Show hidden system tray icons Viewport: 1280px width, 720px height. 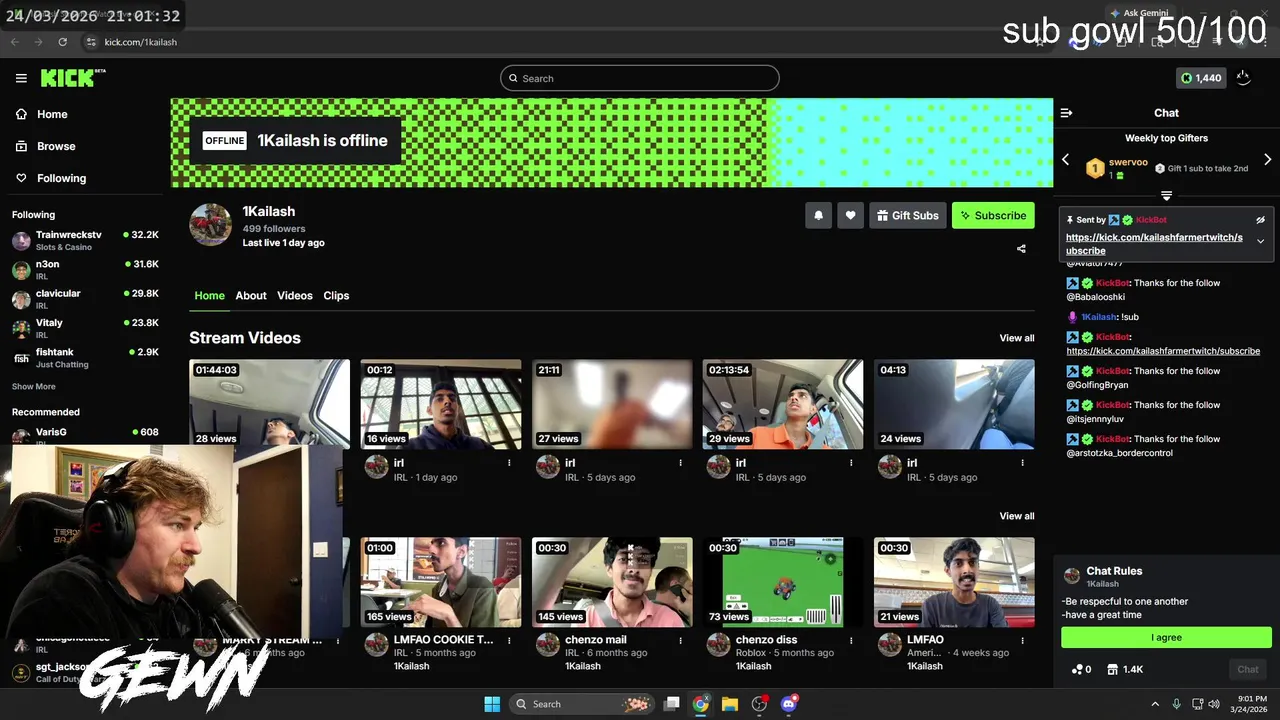pyautogui.click(x=1155, y=704)
